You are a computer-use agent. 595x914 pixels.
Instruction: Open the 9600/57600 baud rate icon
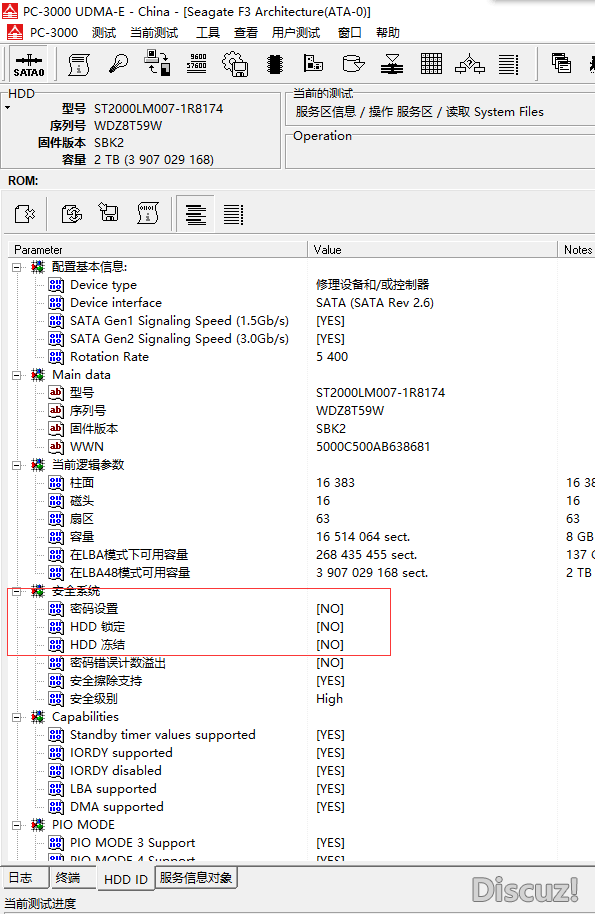coord(196,63)
